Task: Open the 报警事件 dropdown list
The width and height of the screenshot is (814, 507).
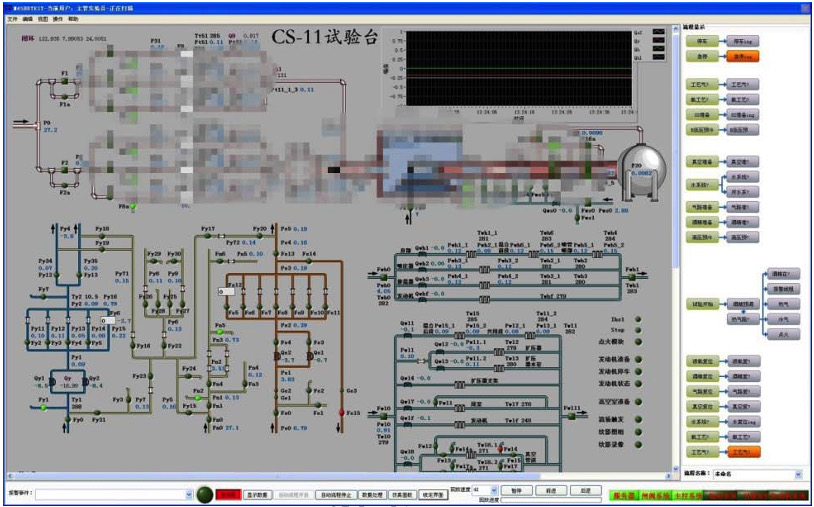Action: tap(189, 494)
